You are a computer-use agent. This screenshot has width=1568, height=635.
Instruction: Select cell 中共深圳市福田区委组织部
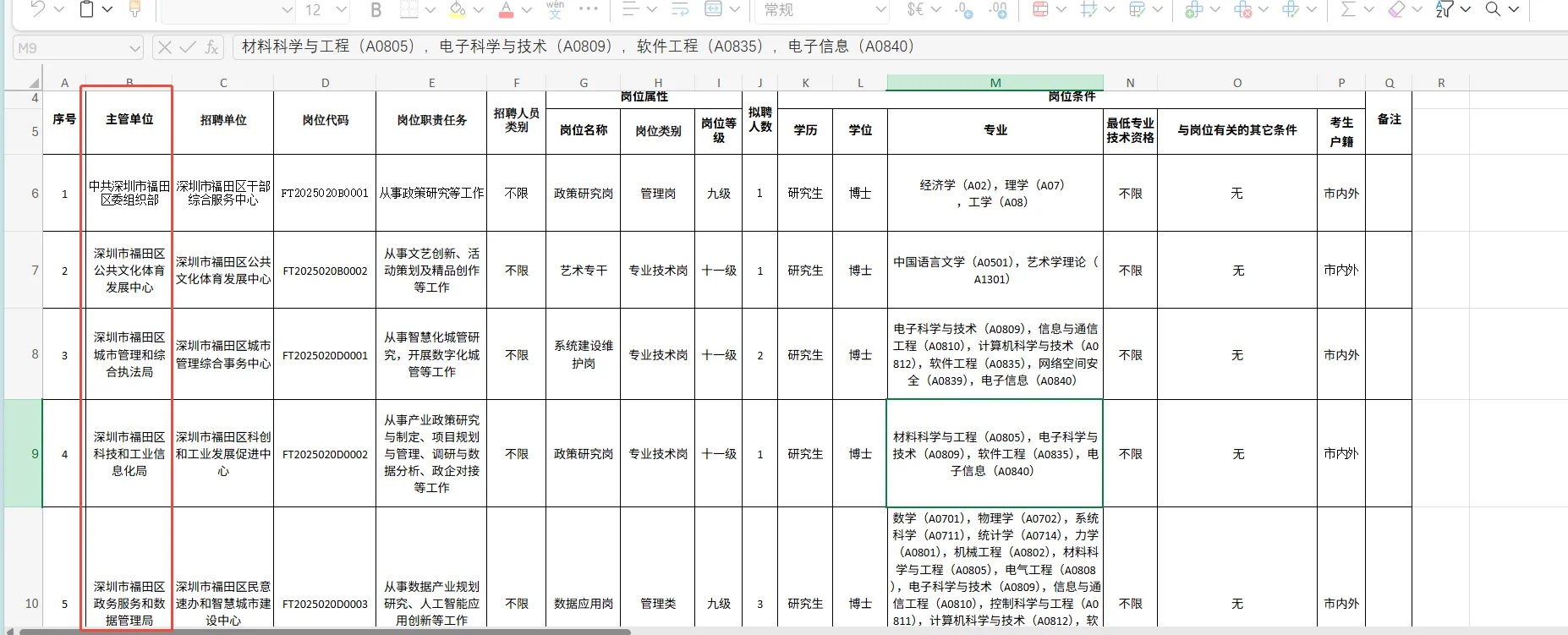(129, 193)
